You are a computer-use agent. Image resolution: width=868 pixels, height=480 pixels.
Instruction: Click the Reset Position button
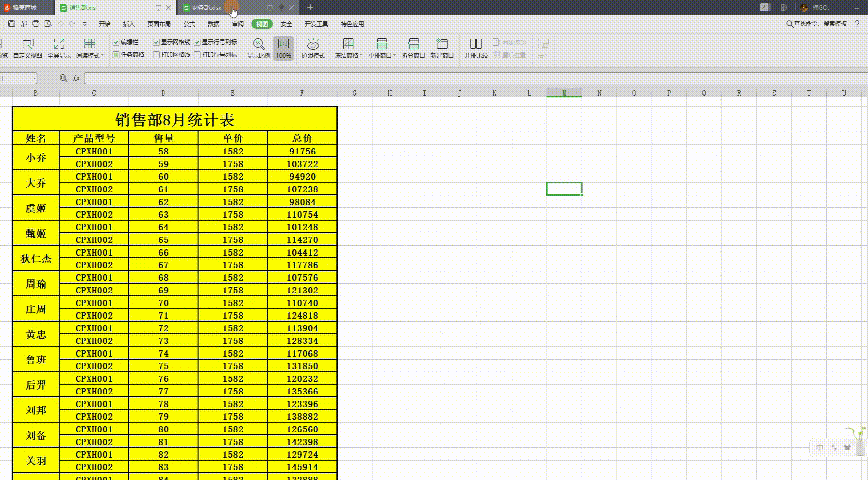(x=510, y=55)
